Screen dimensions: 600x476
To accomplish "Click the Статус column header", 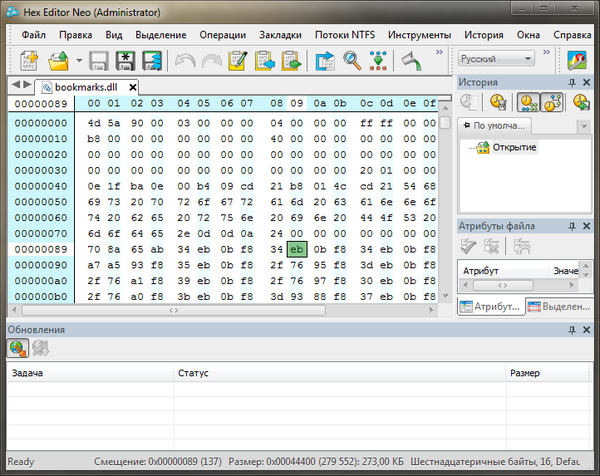I will 193,373.
